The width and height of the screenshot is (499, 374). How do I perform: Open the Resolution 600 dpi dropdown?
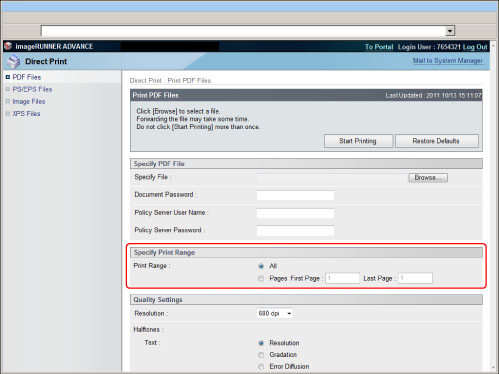pos(275,314)
